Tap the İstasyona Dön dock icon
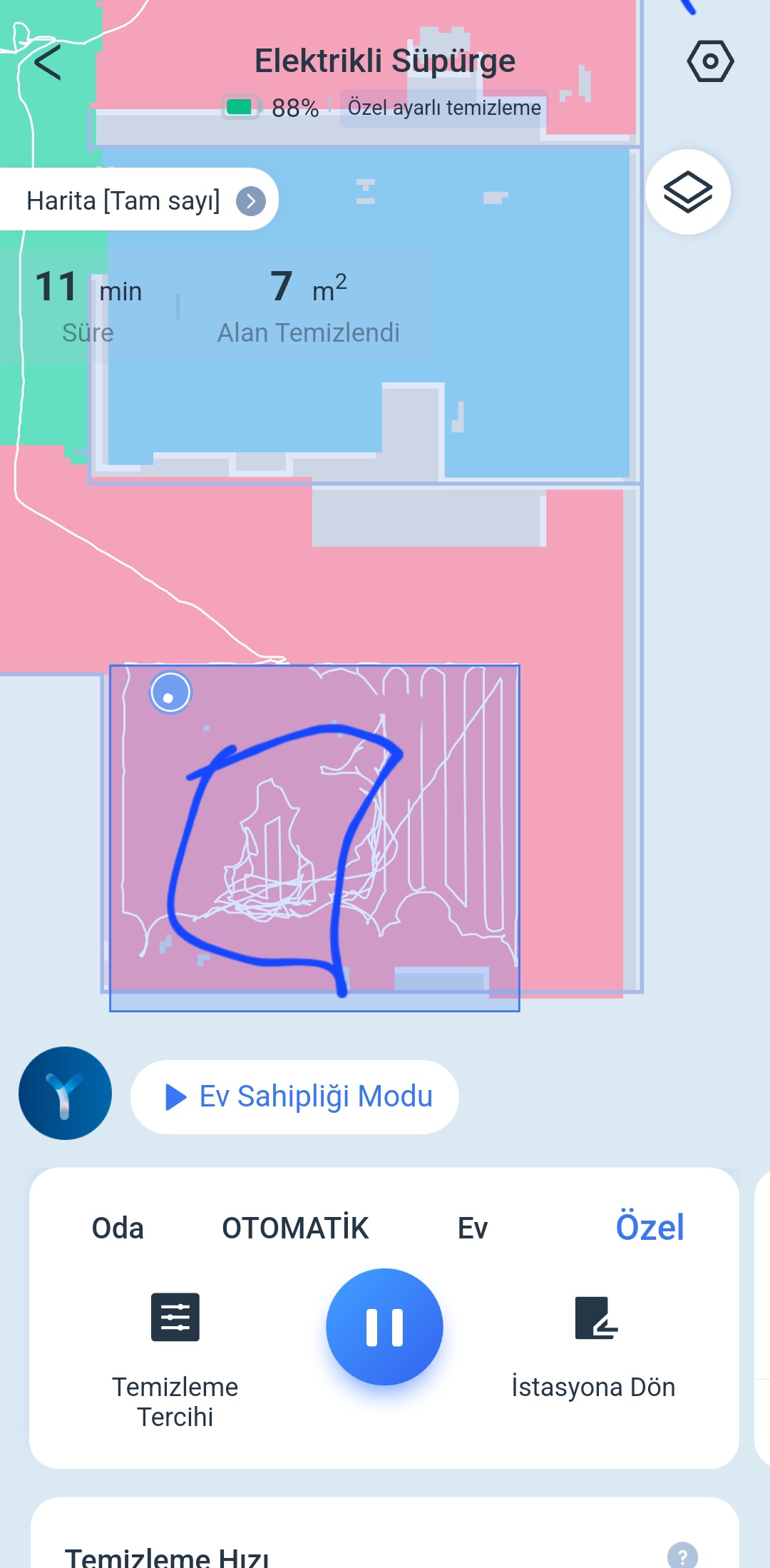 point(596,1318)
